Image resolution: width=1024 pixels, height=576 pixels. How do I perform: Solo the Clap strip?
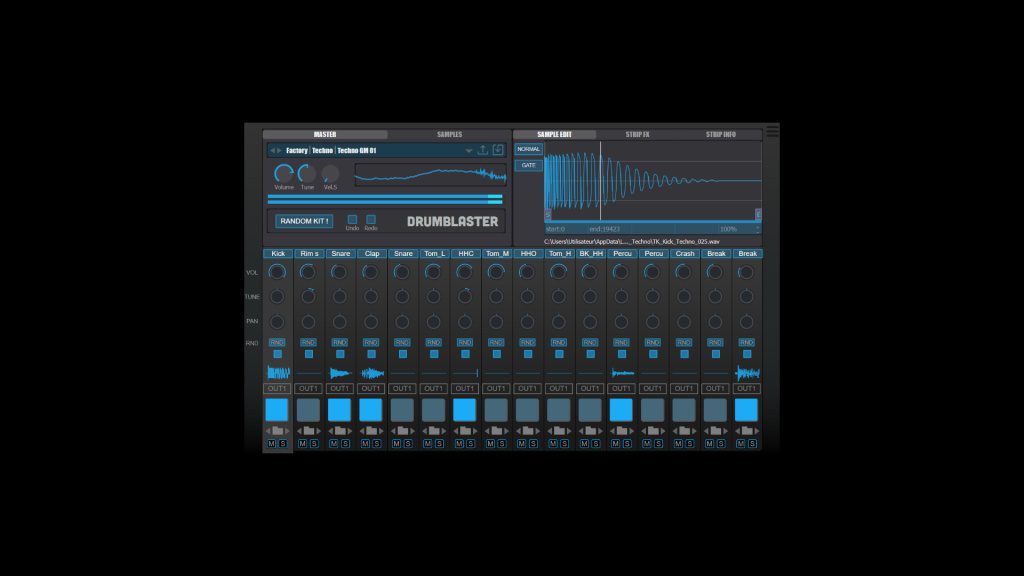point(377,443)
